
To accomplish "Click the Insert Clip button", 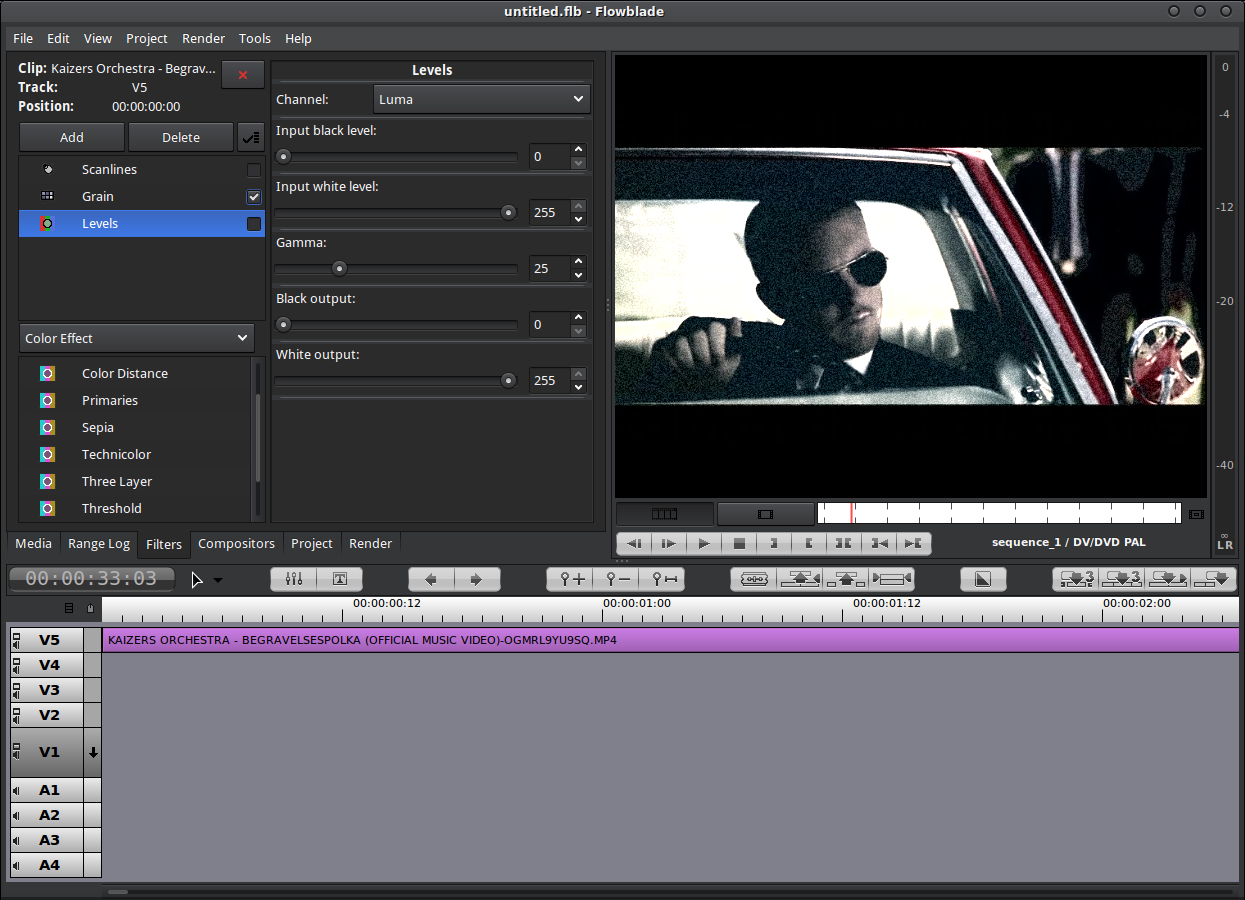I will point(1168,579).
